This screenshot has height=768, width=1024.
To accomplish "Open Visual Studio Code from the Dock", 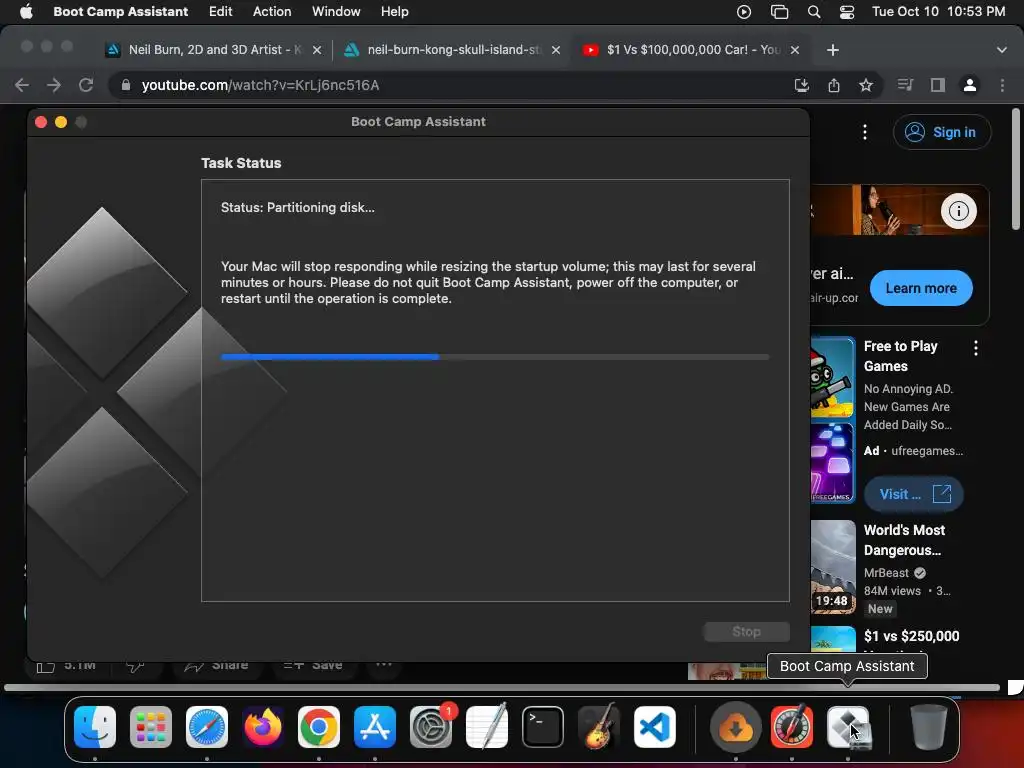I will pyautogui.click(x=655, y=727).
